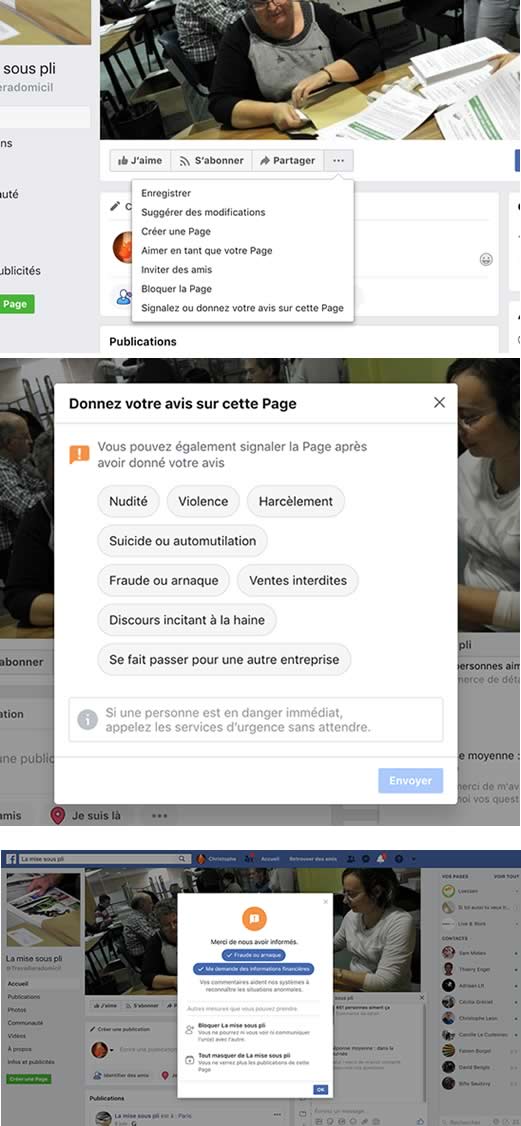Deselect checked Fraude ou arnaque chip in thank-you dialog
The width and height of the screenshot is (521, 1126).
click(x=253, y=954)
